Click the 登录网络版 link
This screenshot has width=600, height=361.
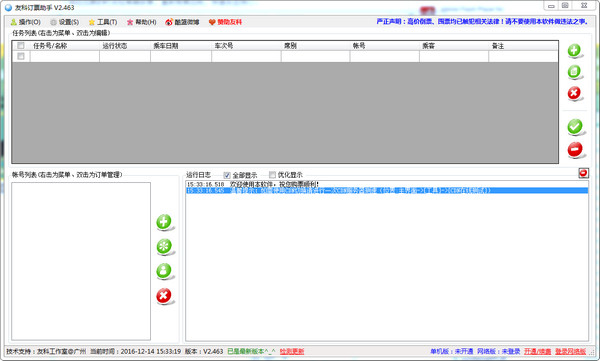click(x=571, y=351)
